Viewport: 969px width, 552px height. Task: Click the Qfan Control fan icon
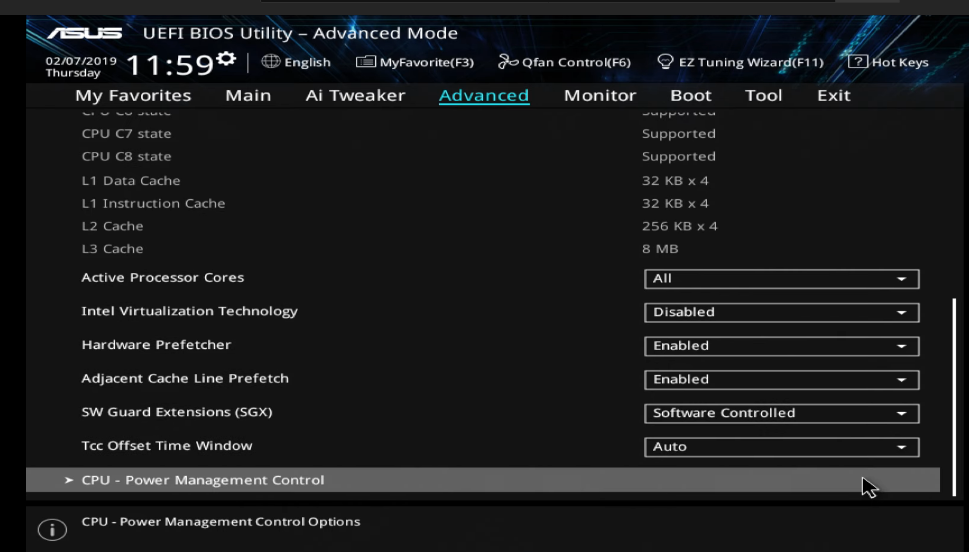pos(508,62)
